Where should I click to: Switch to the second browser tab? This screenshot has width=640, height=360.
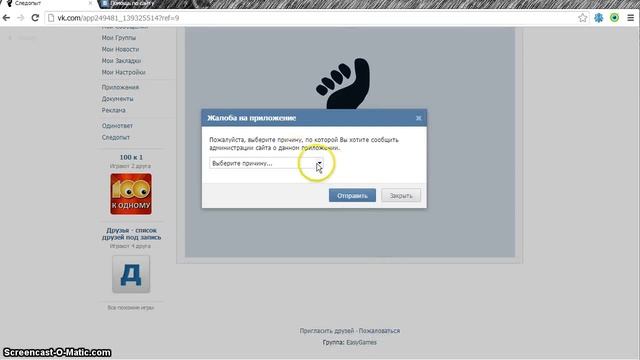pyautogui.click(x=133, y=3)
